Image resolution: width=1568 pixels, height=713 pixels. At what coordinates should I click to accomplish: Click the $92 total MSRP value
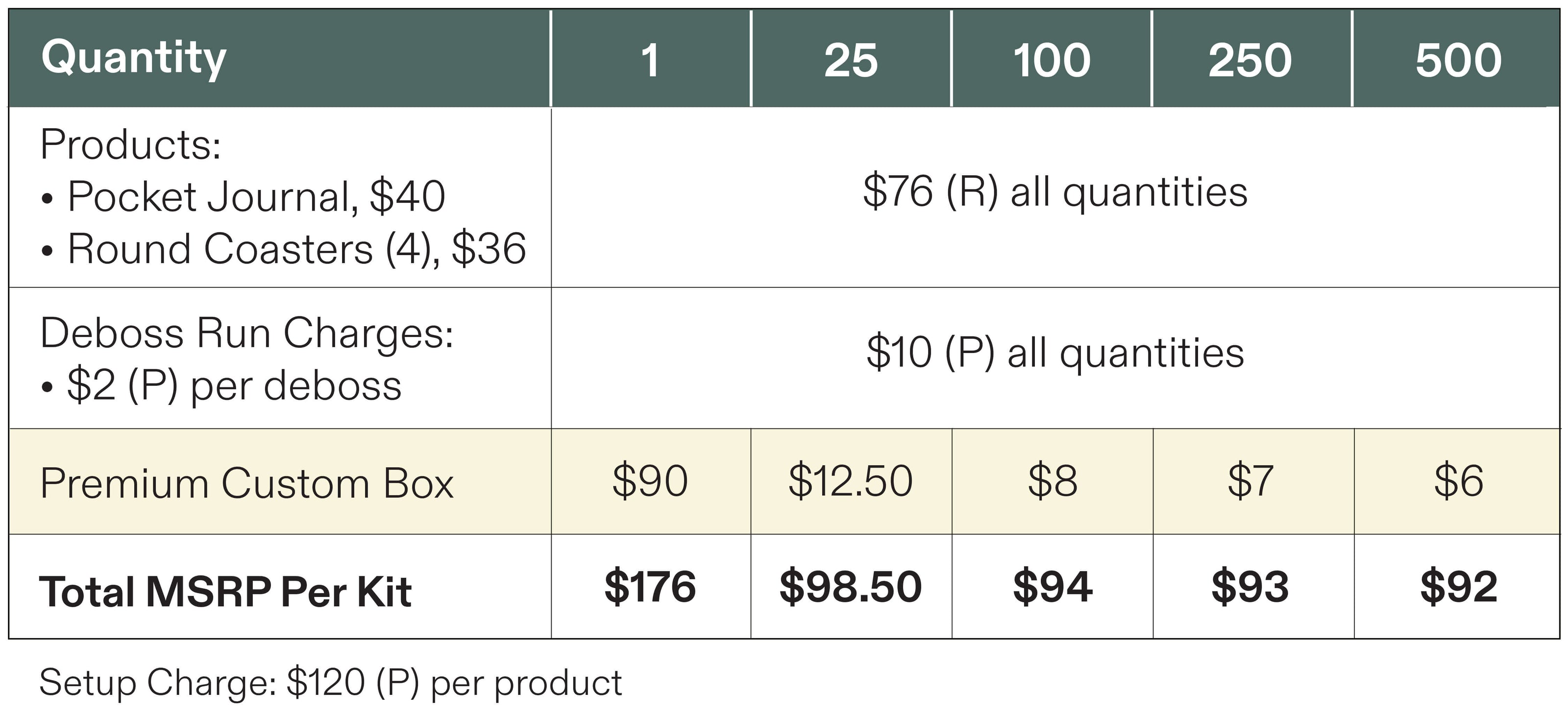(1458, 587)
